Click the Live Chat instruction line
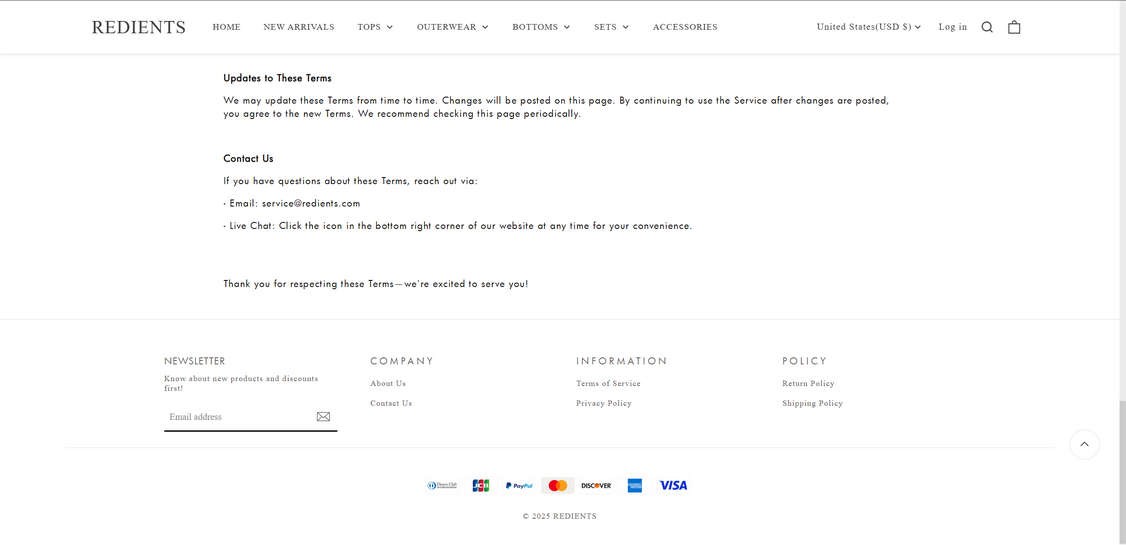 [x=457, y=225]
